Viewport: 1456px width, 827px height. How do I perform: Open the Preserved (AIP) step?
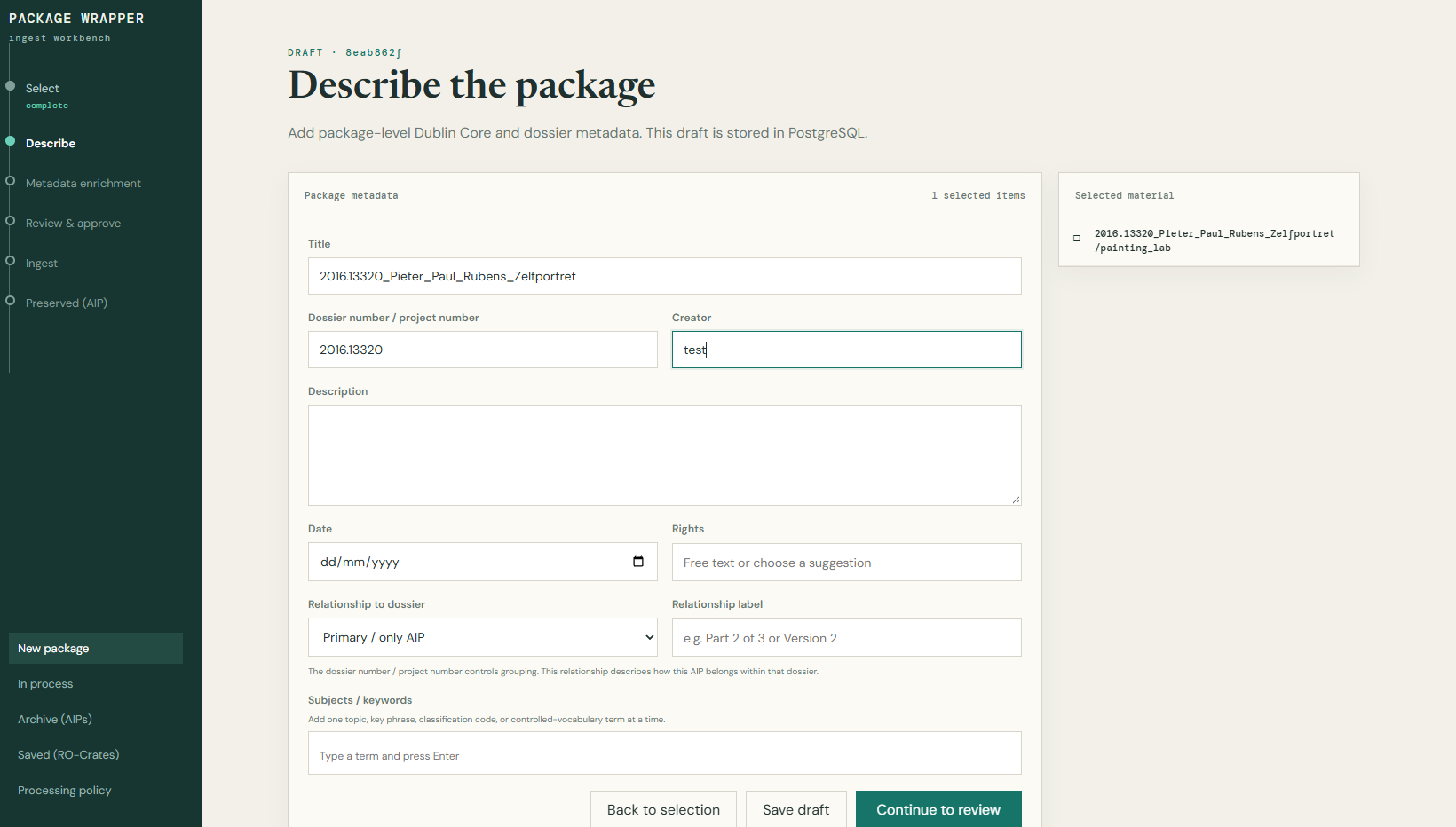click(67, 303)
